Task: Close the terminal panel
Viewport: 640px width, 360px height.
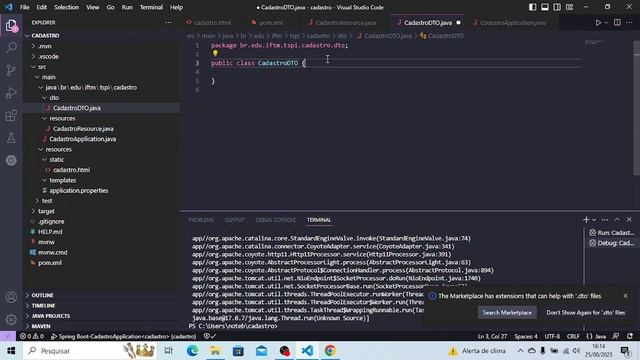Action: [629, 220]
